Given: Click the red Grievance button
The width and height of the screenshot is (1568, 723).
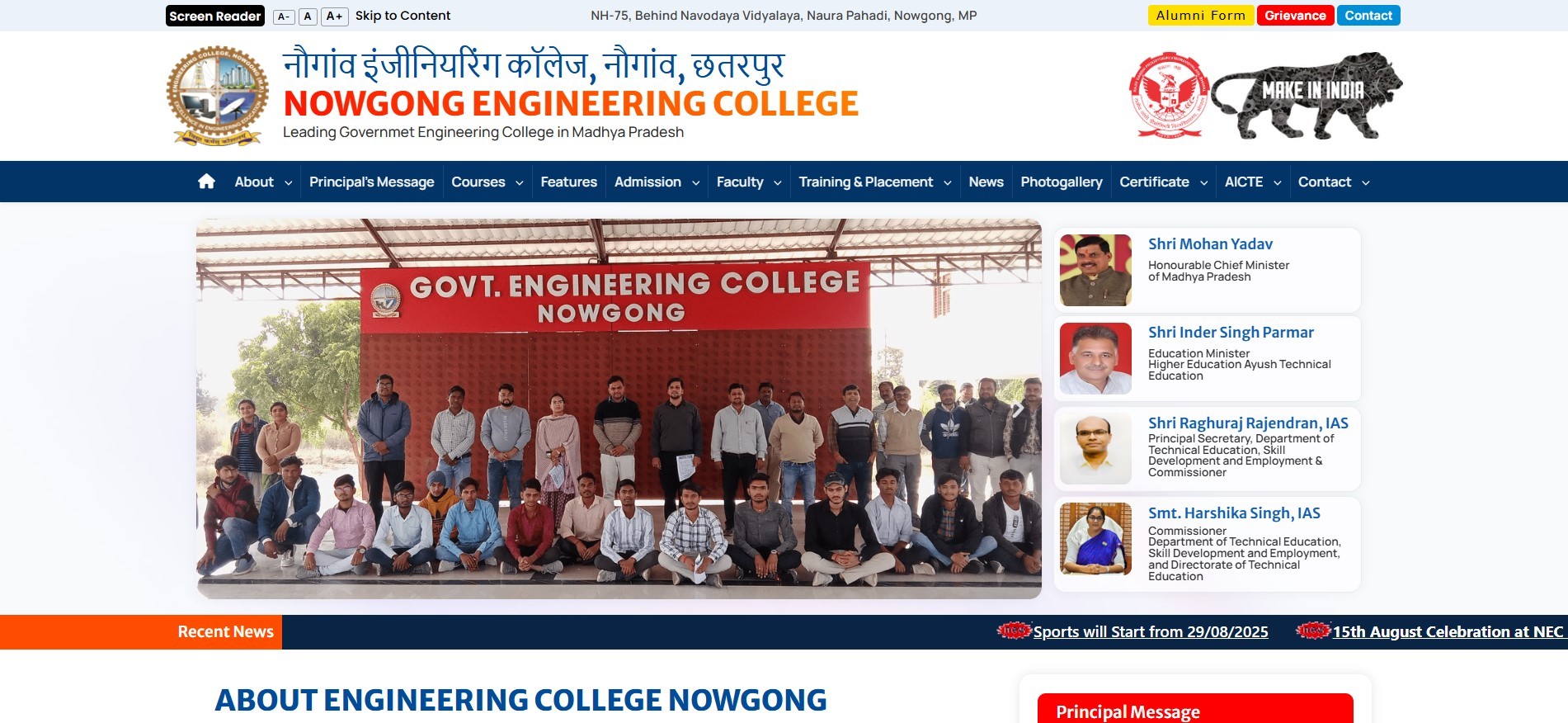Looking at the screenshot, I should (1295, 16).
